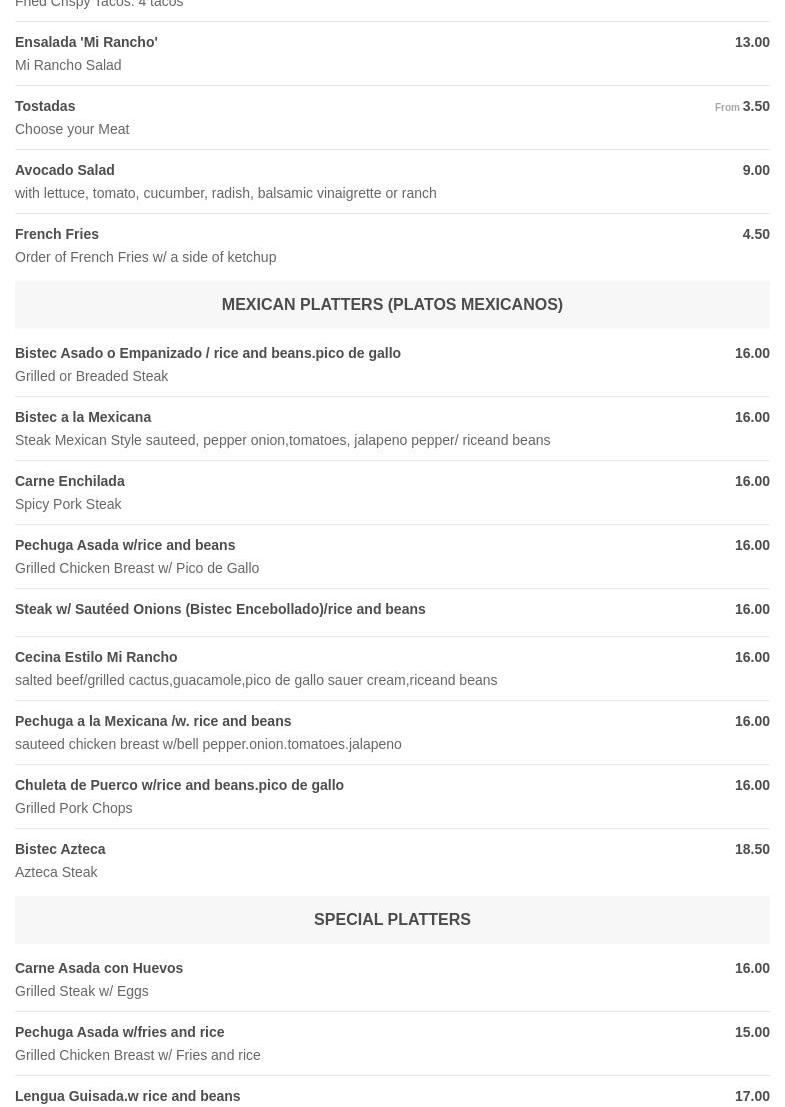The width and height of the screenshot is (785, 1107).
Task: Select Pechuga Asada w/fries and rice
Action: click(120, 1032)
